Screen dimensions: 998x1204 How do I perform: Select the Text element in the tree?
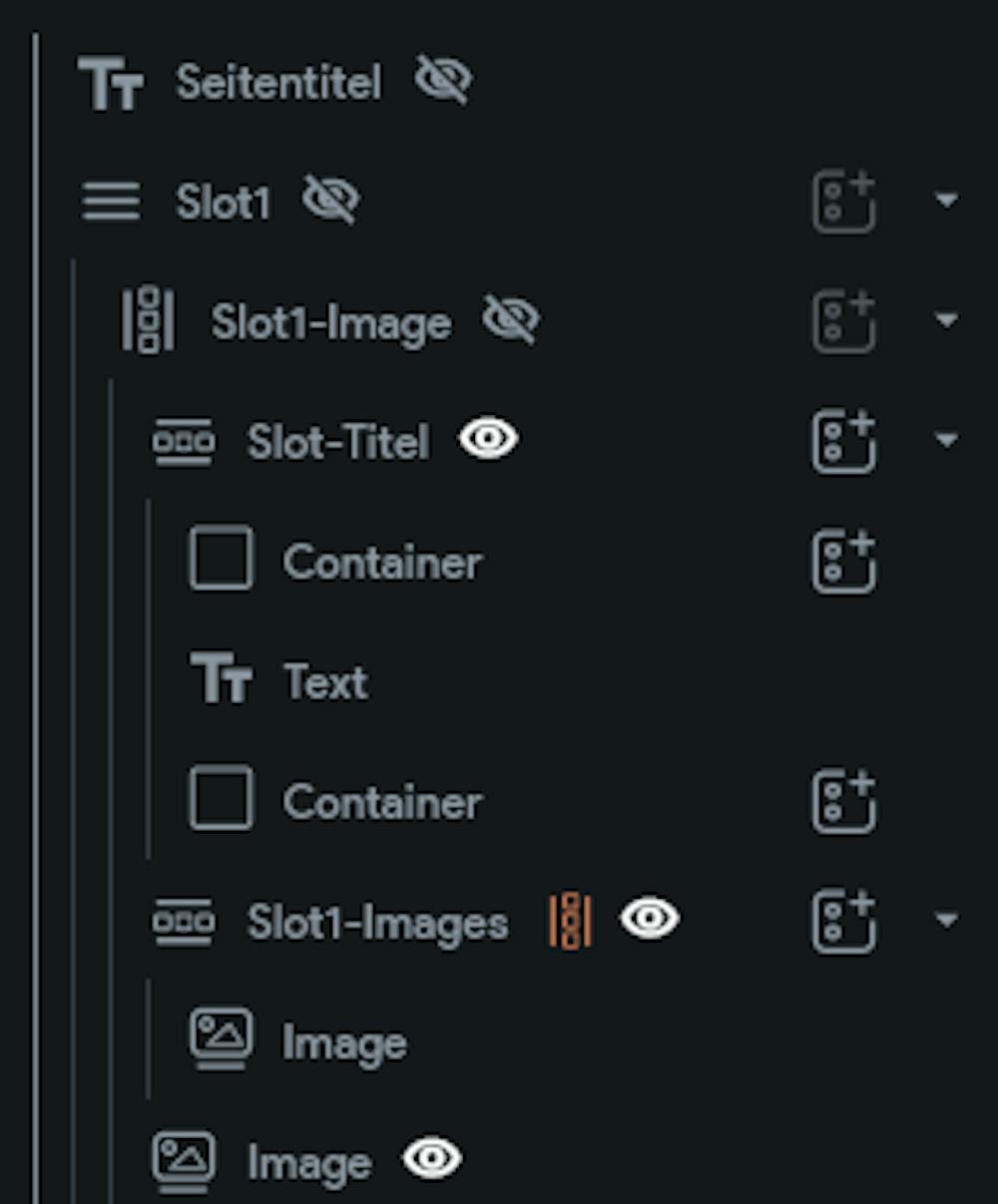pyautogui.click(x=325, y=682)
